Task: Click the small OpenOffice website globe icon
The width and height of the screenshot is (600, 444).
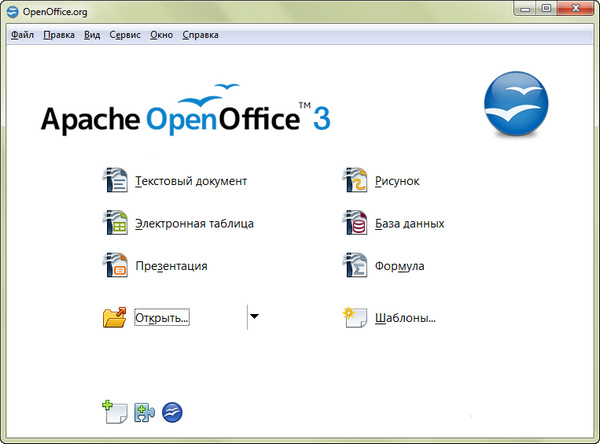Action: (172, 413)
